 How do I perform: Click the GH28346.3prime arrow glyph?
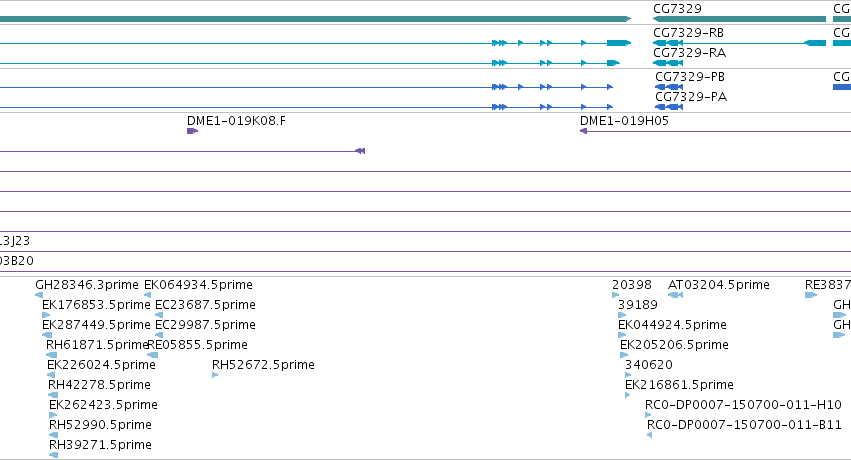tap(39, 295)
